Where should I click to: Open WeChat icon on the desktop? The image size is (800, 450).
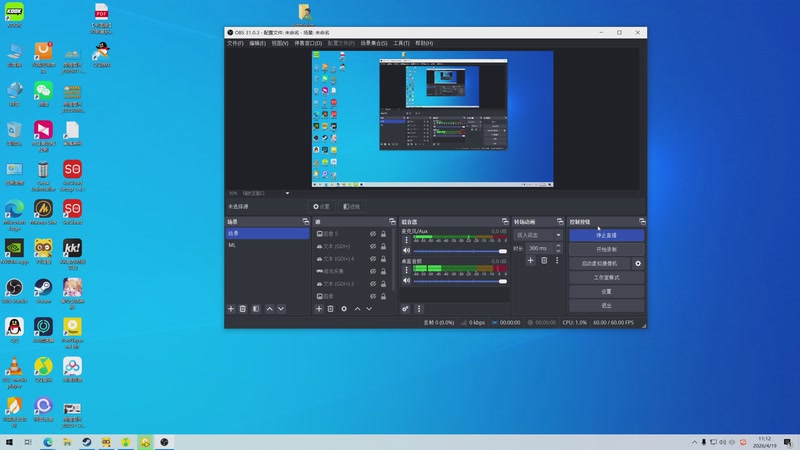[x=43, y=93]
